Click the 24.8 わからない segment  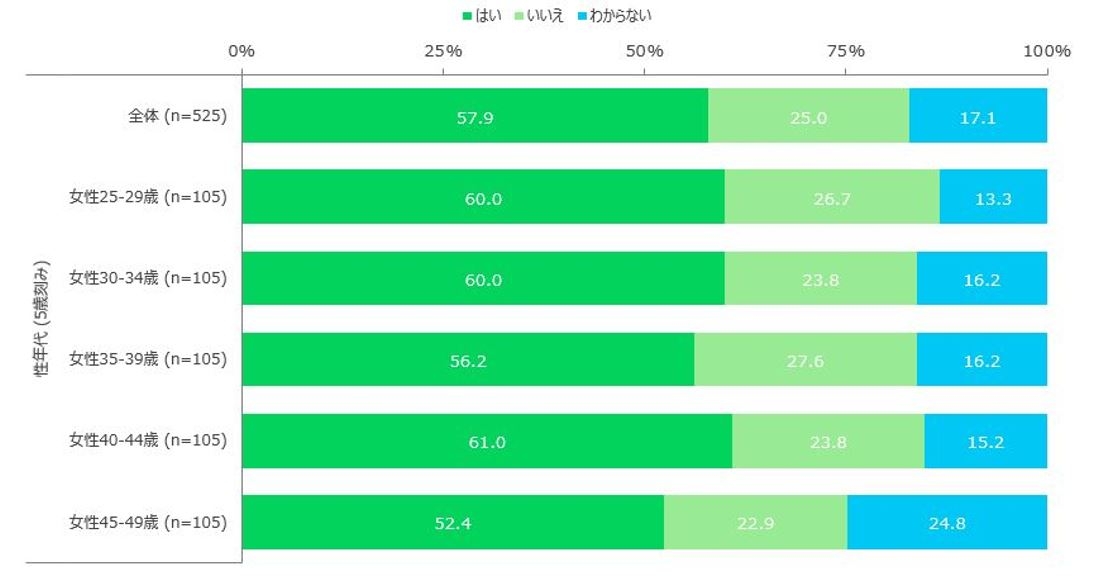pyautogui.click(x=947, y=522)
